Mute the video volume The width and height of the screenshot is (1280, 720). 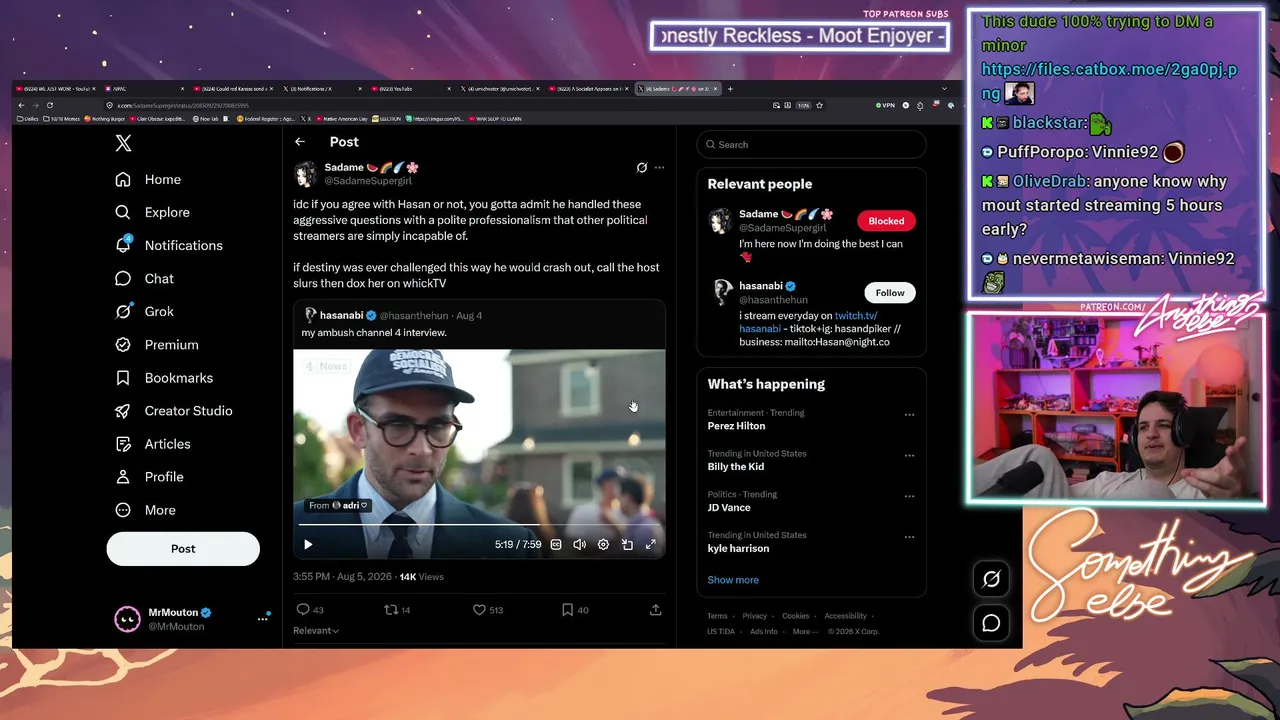(579, 545)
